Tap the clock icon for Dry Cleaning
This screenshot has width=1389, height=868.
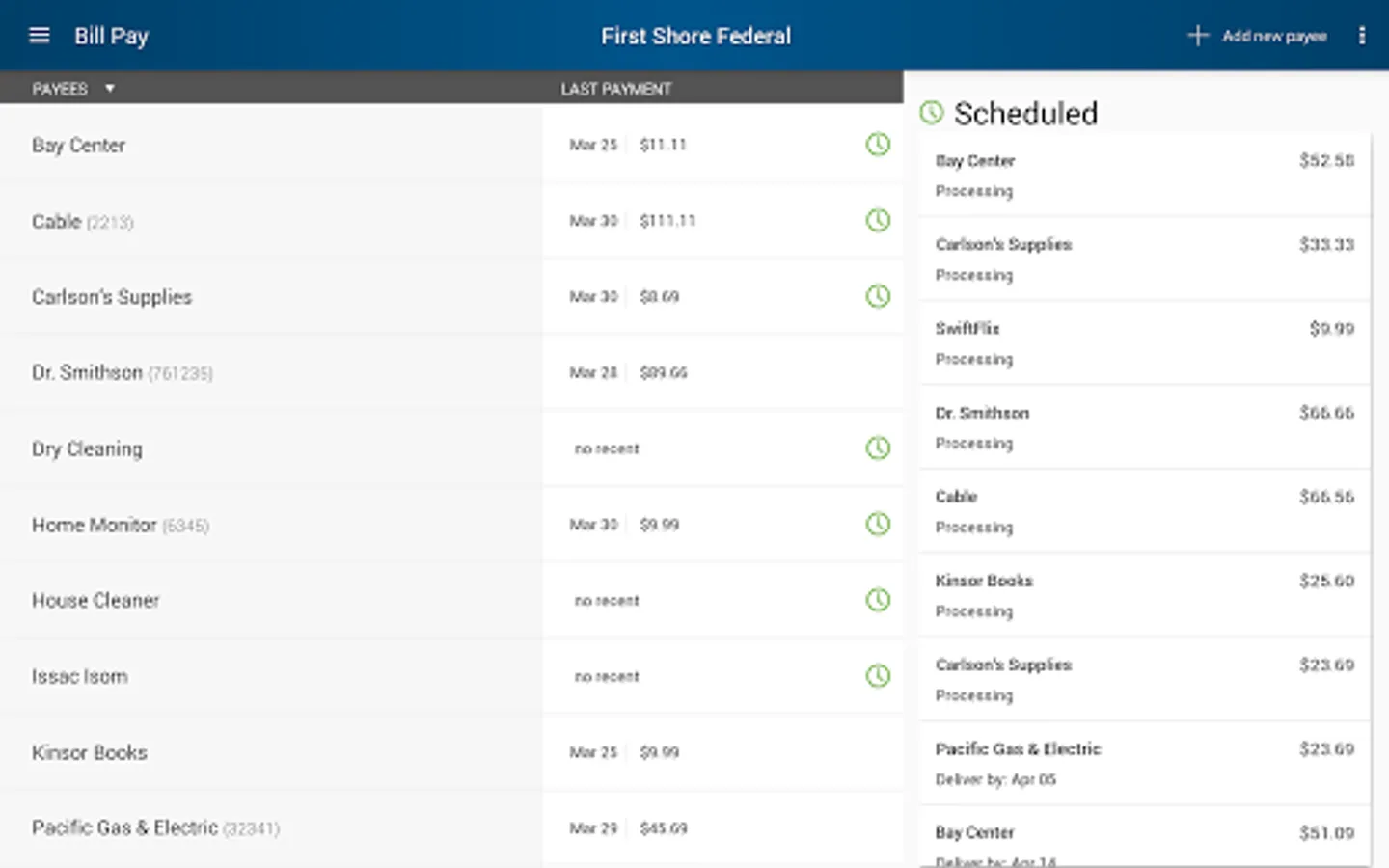878,448
